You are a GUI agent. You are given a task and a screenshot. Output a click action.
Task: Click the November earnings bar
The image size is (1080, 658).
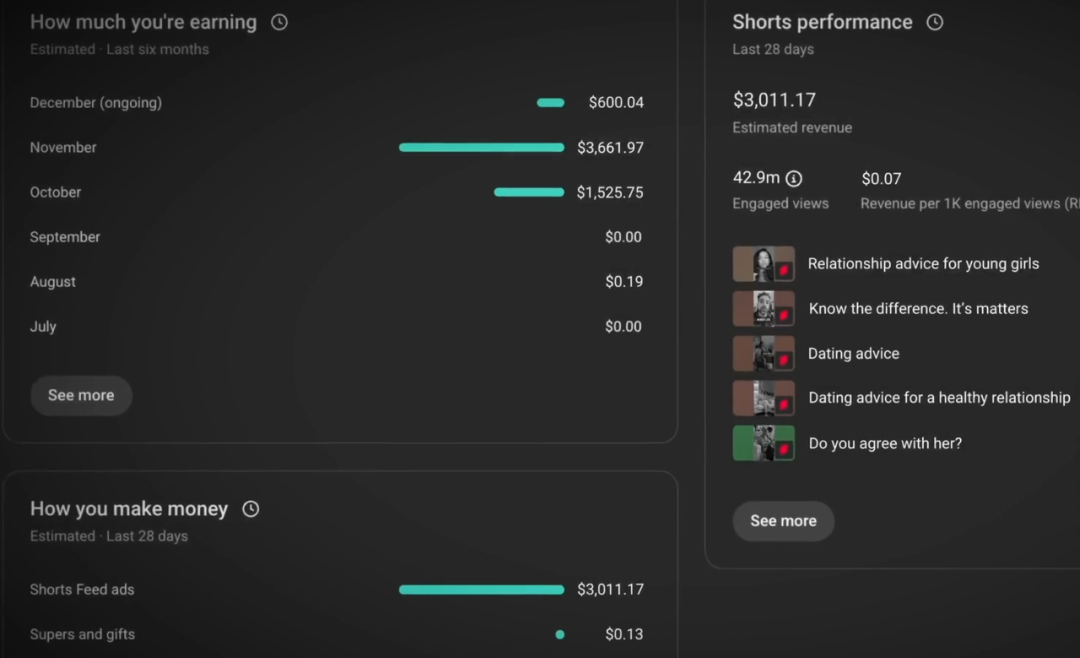click(x=481, y=148)
